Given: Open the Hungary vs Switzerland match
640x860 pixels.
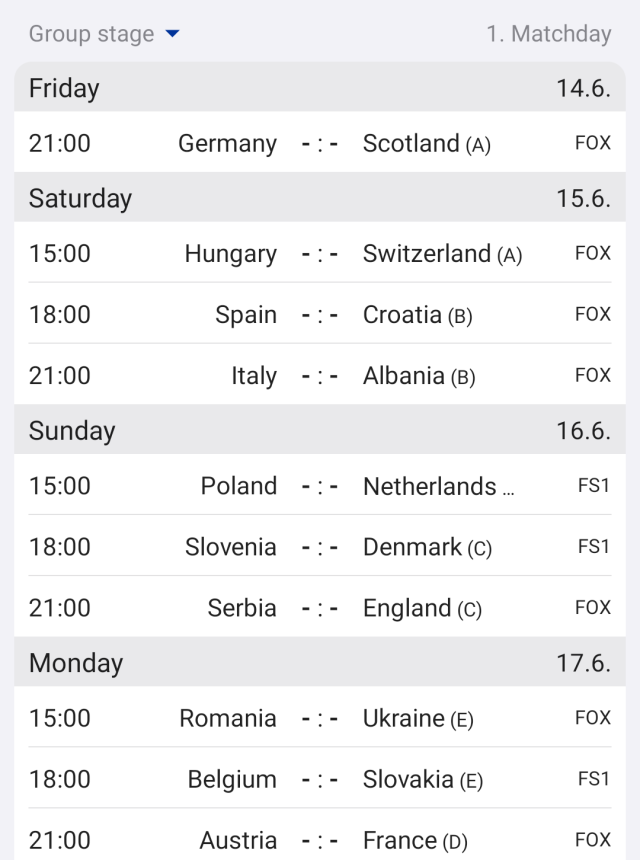Looking at the screenshot, I should 320,254.
